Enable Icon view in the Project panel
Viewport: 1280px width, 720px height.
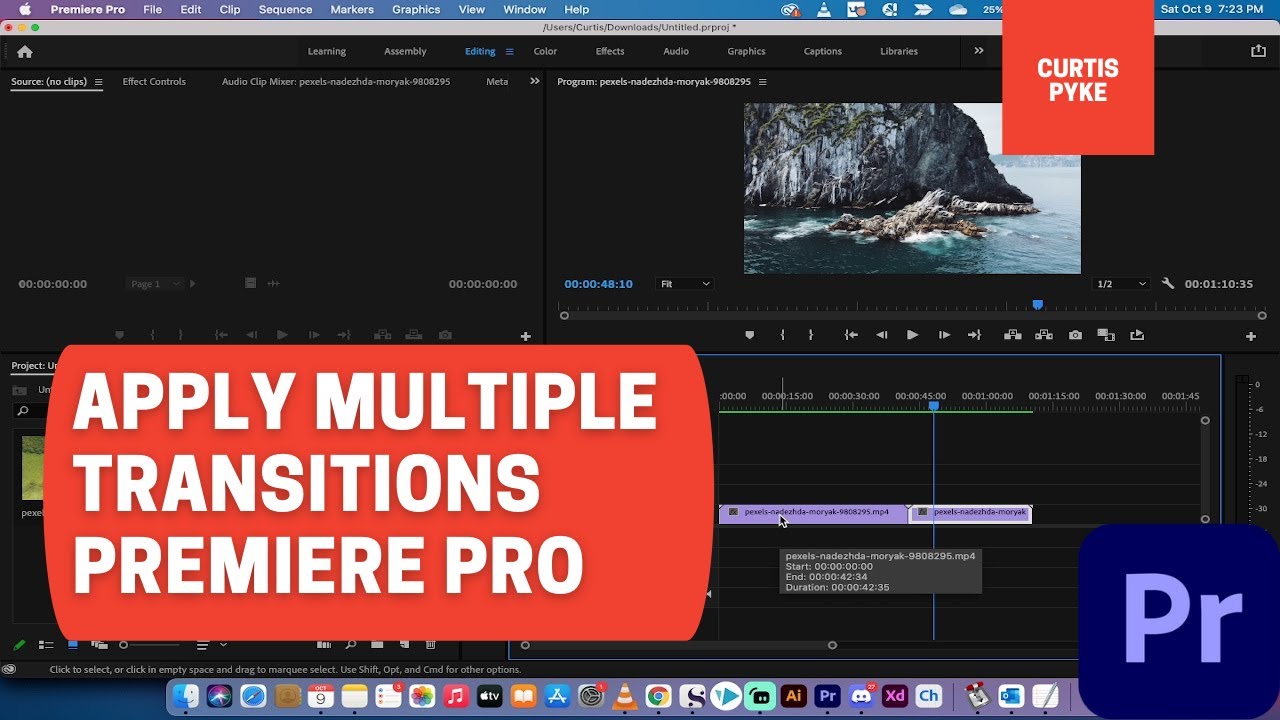tap(71, 644)
